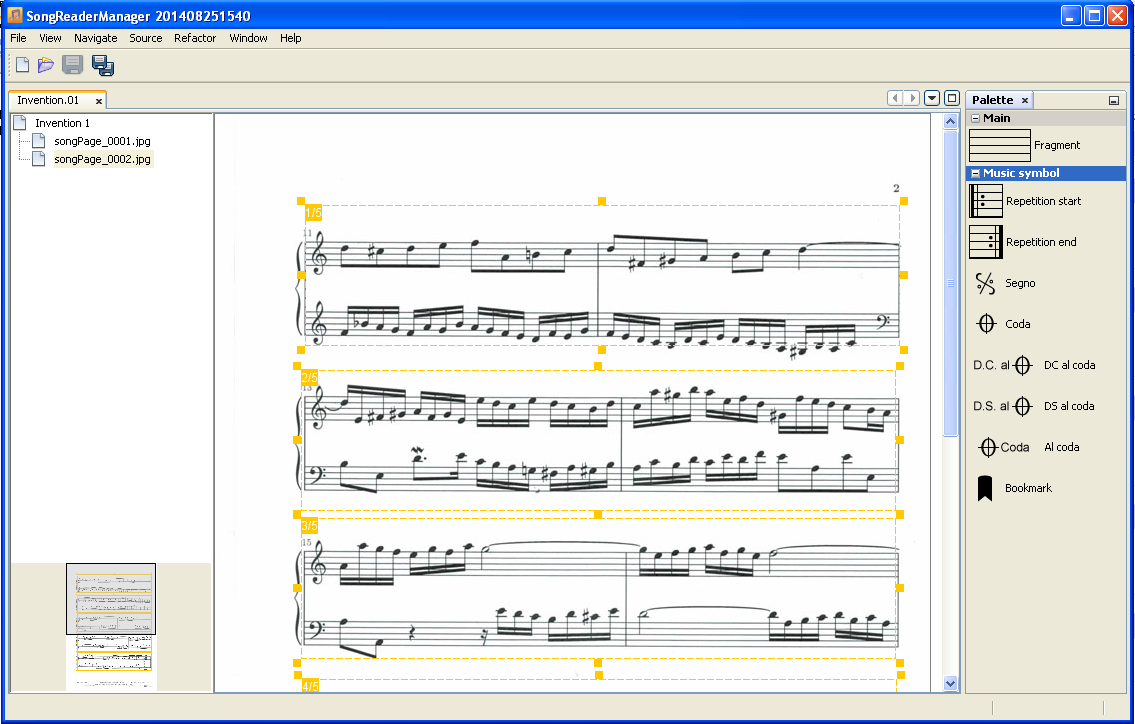Click the top-center handle of fragment 3/5
This screenshot has height=724, width=1135.
tap(598, 514)
